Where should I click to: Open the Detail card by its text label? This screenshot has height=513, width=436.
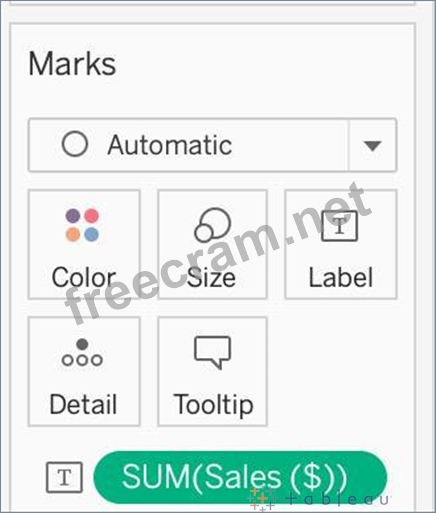coord(83,404)
